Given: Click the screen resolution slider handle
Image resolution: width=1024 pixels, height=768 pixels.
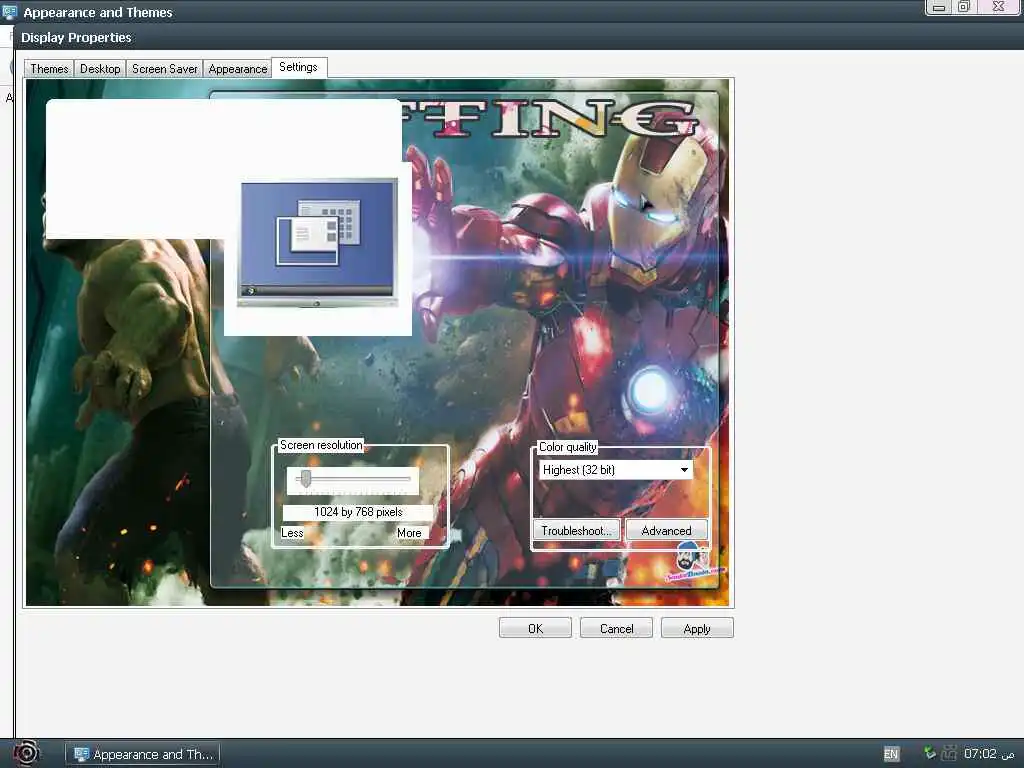Looking at the screenshot, I should click(x=306, y=479).
